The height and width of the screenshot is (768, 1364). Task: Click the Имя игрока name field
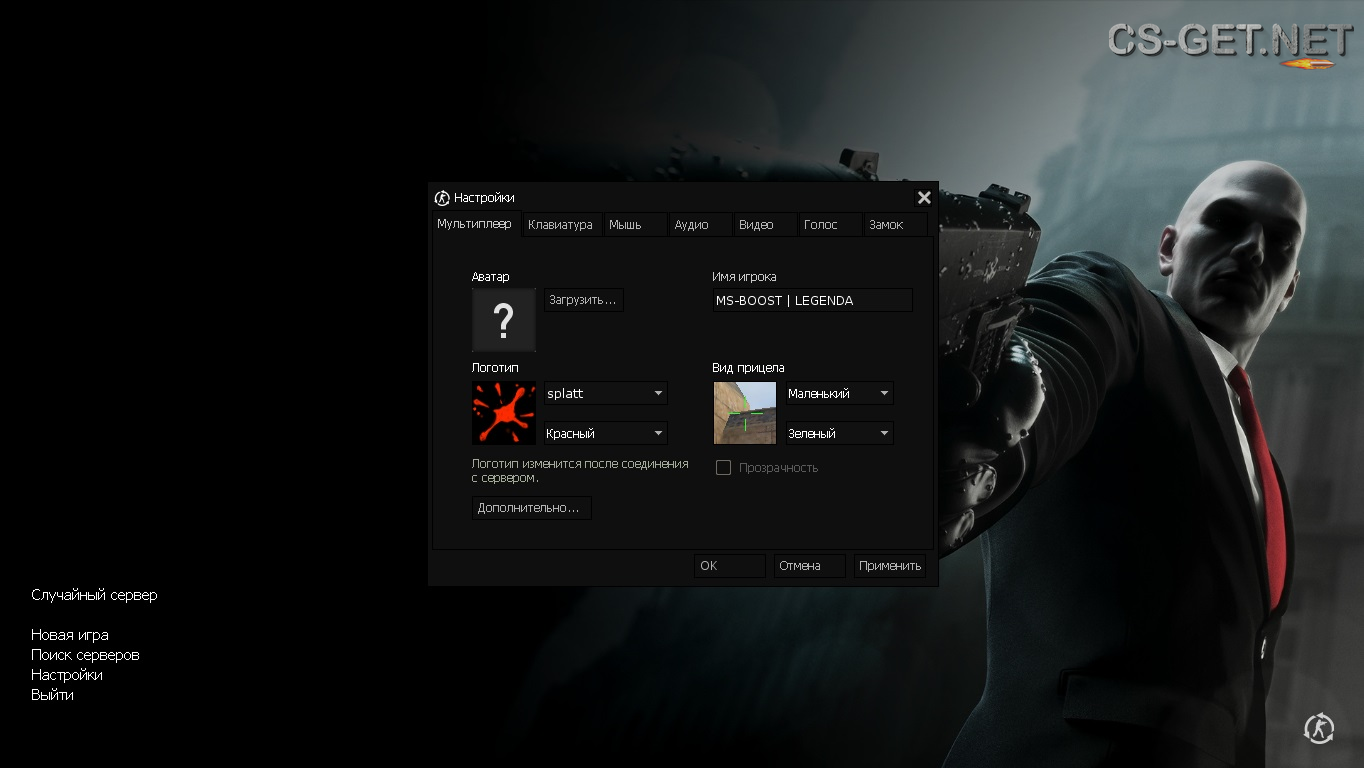812,301
